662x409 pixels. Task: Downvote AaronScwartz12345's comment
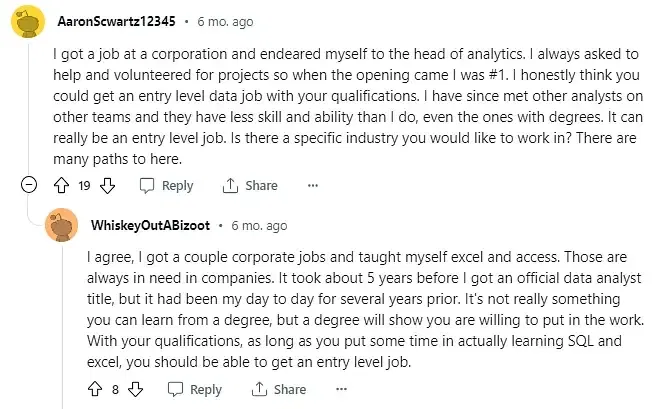coord(108,185)
